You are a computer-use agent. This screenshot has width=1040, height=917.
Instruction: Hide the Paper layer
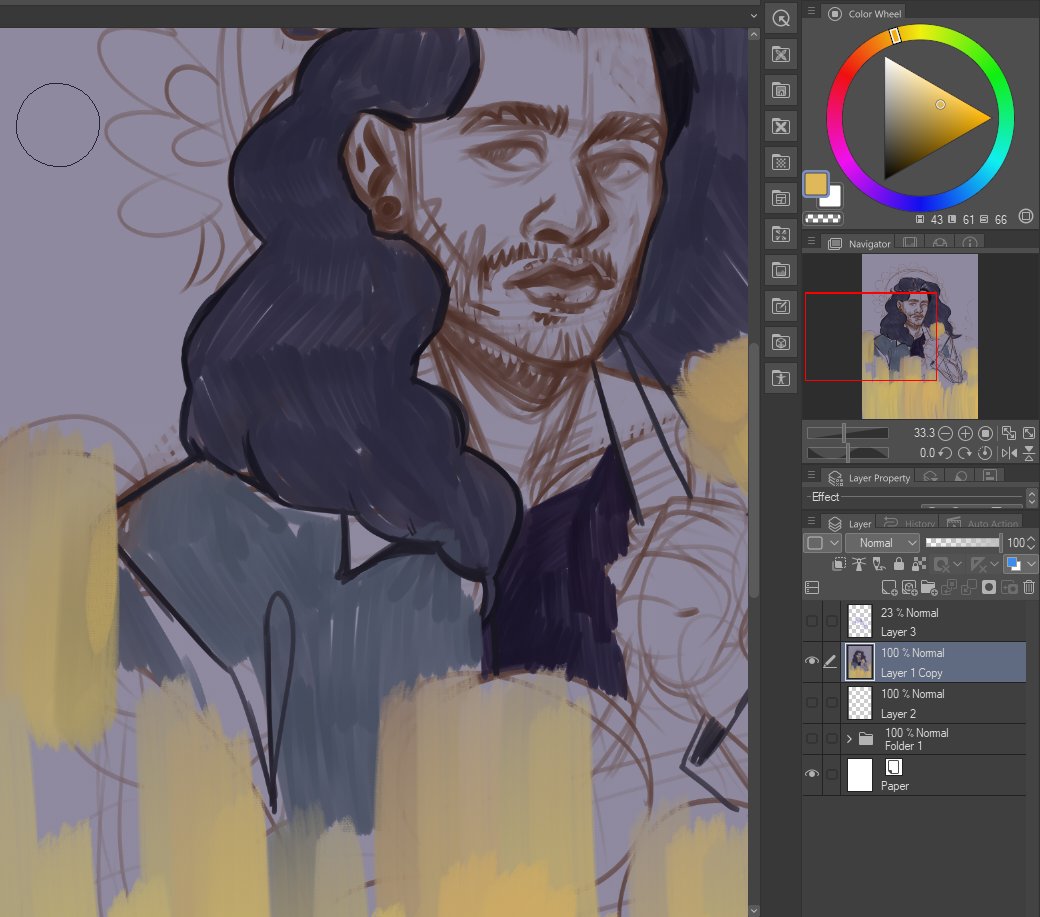tap(812, 773)
